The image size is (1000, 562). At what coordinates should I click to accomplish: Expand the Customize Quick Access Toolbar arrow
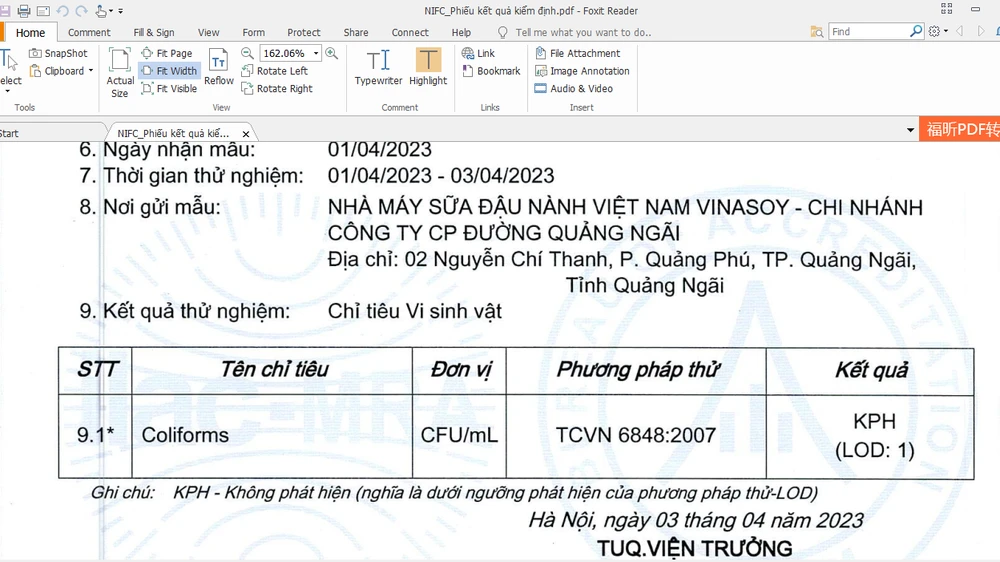point(121,11)
